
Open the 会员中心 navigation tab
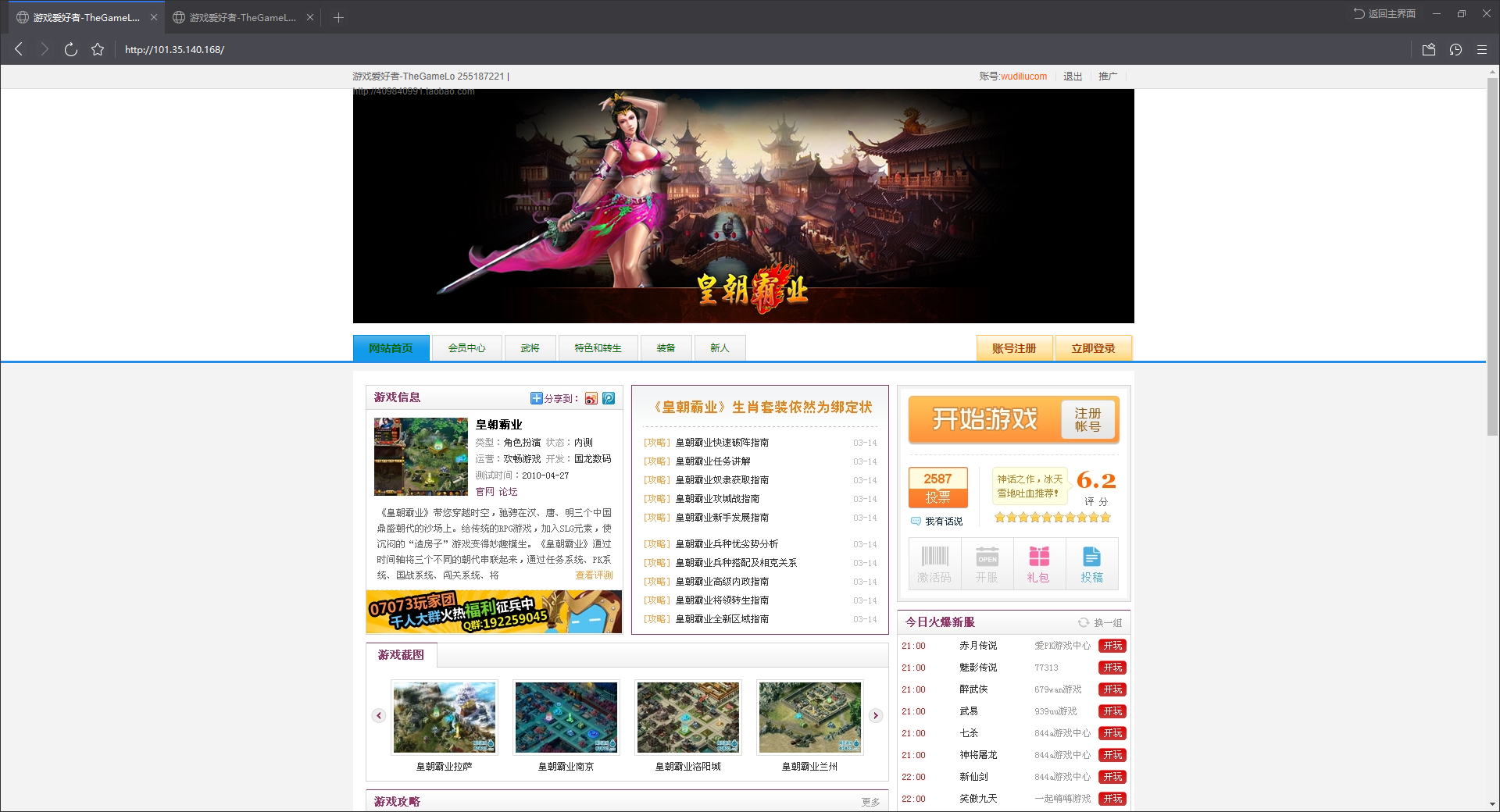(x=466, y=348)
